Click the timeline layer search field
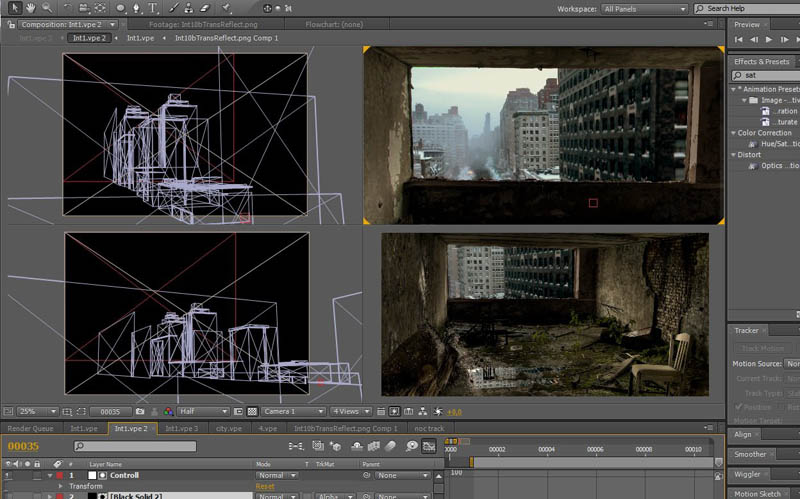Viewport: 800px width, 499px height. click(x=135, y=446)
